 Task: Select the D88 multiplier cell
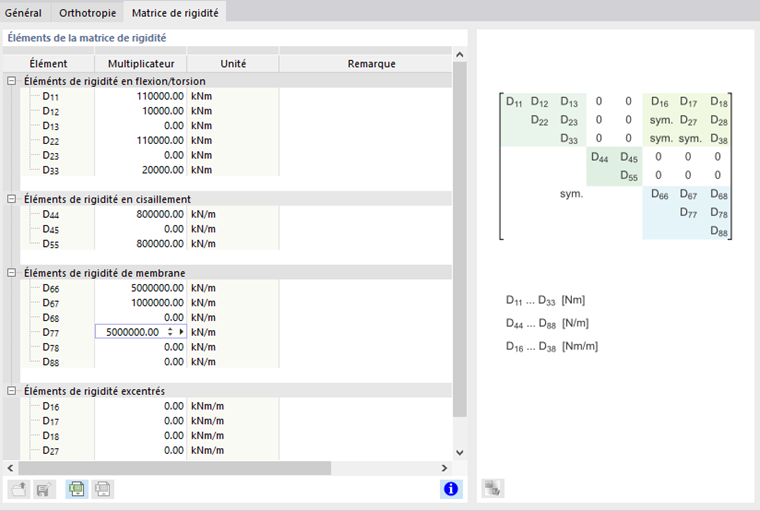coord(141,362)
